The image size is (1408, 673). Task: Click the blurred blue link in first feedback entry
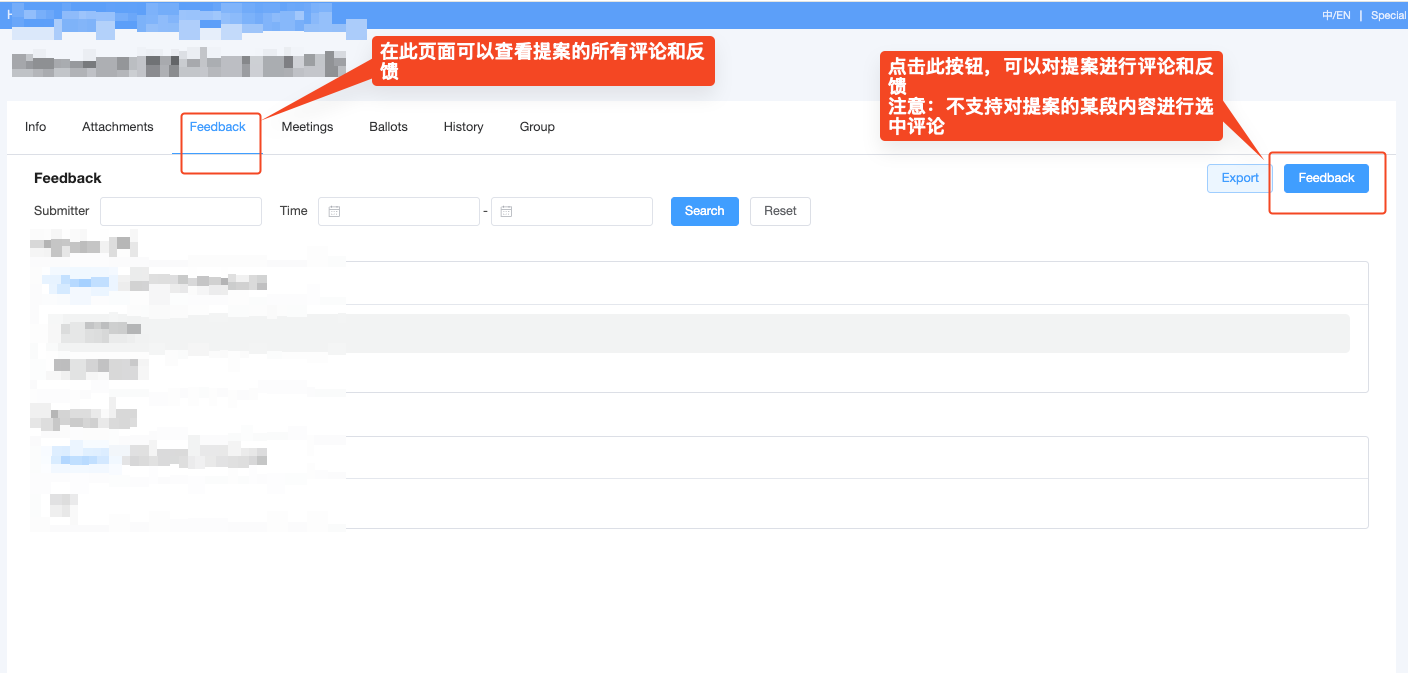tap(82, 283)
